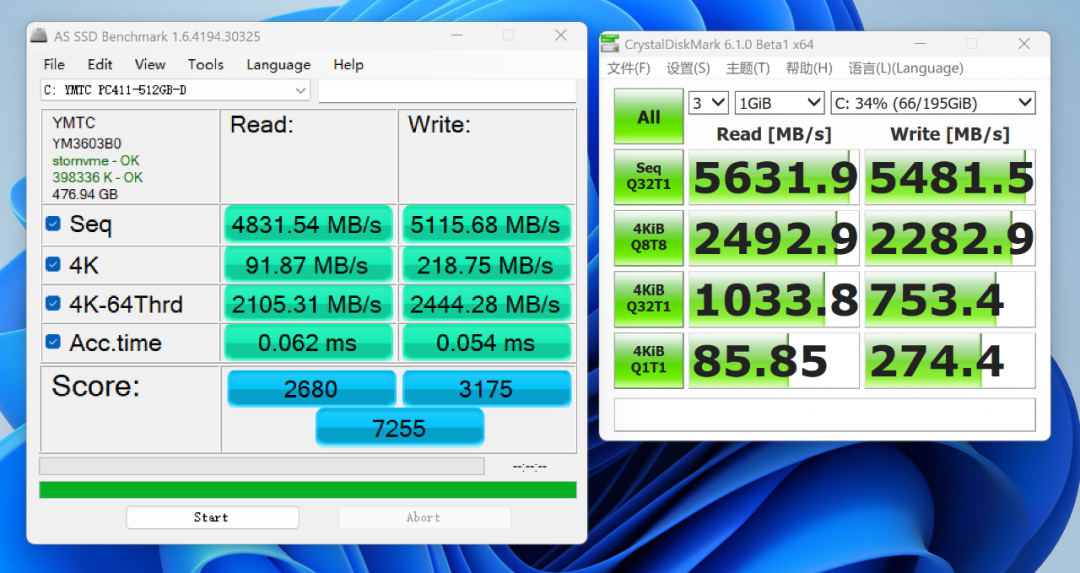Viewport: 1080px width, 573px height.
Task: Open the 主题(T) menu in CrystalDiskMark
Action: tap(748, 68)
